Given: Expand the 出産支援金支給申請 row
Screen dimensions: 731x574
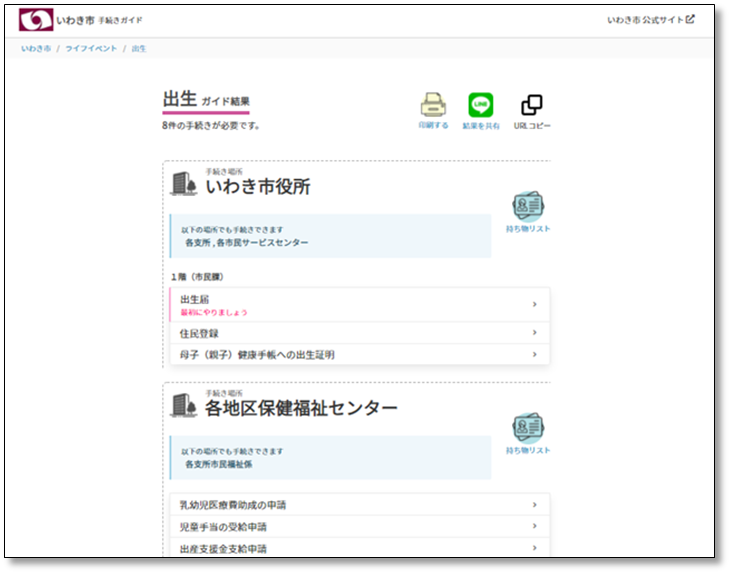Looking at the screenshot, I should click(360, 548).
